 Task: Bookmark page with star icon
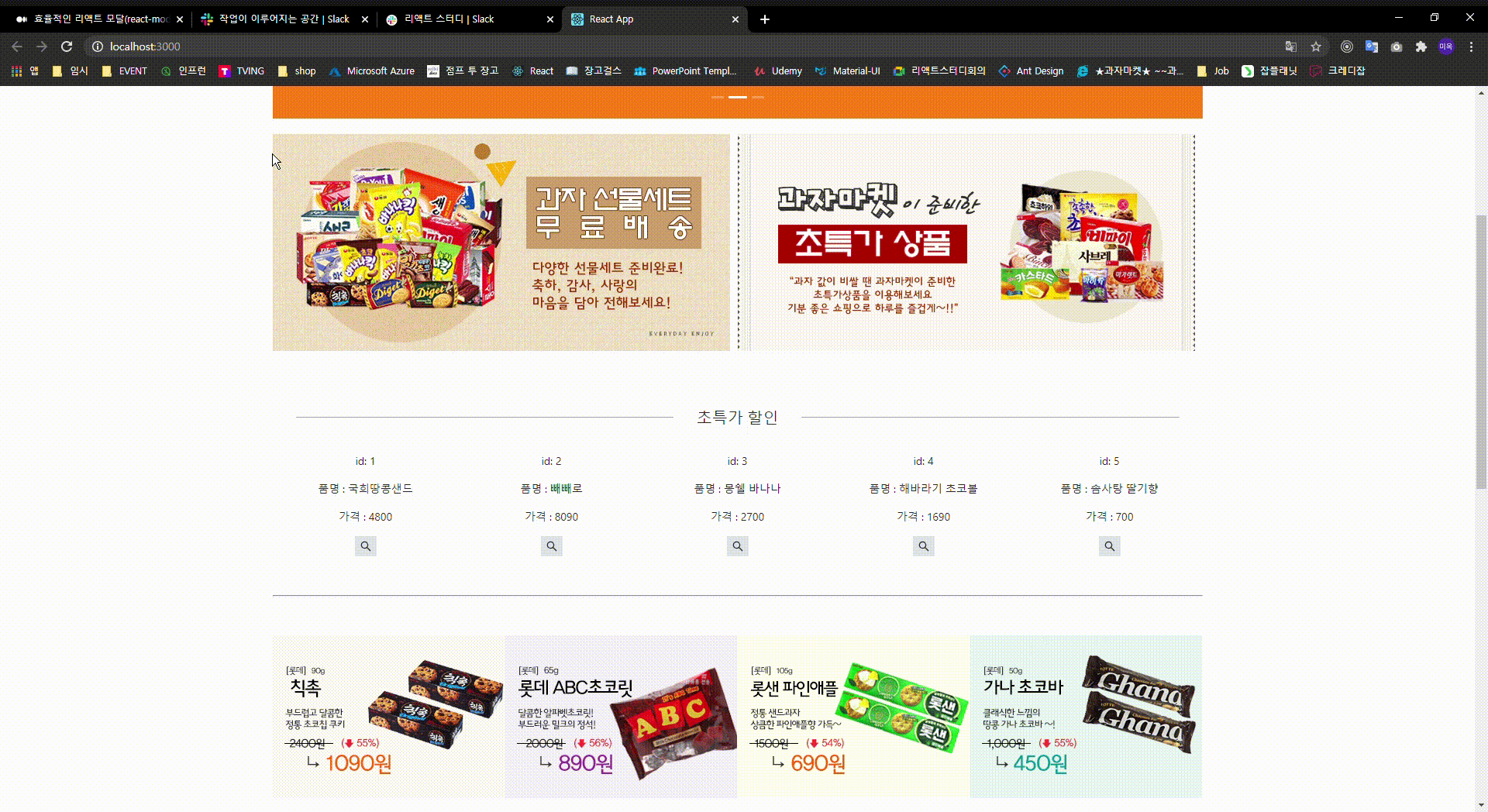point(1316,46)
